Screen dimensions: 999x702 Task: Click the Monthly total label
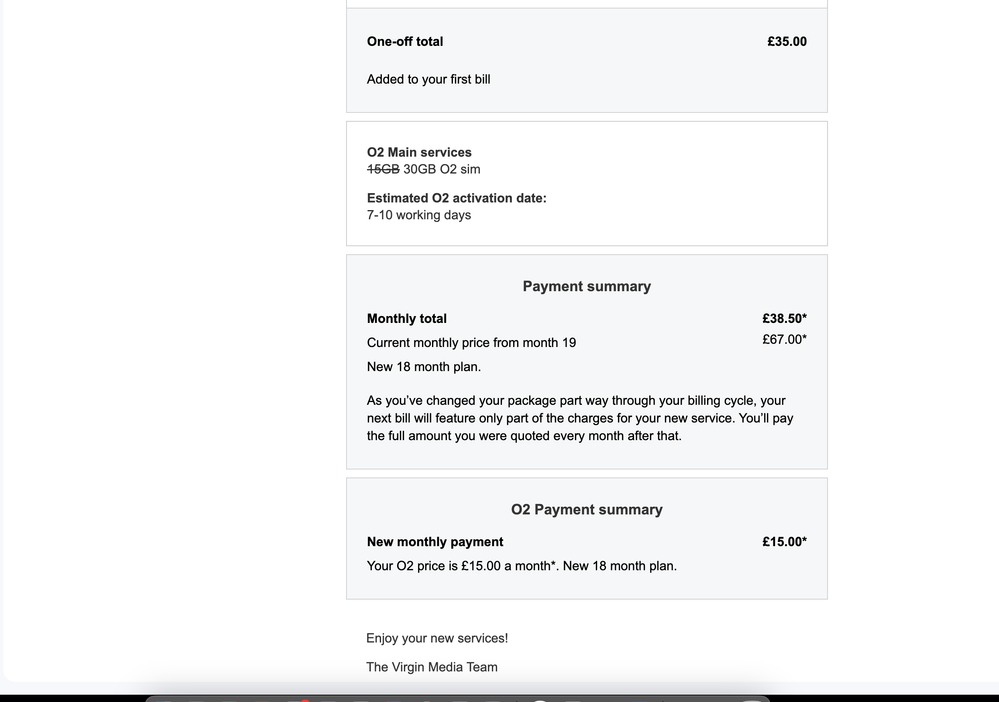pos(406,319)
